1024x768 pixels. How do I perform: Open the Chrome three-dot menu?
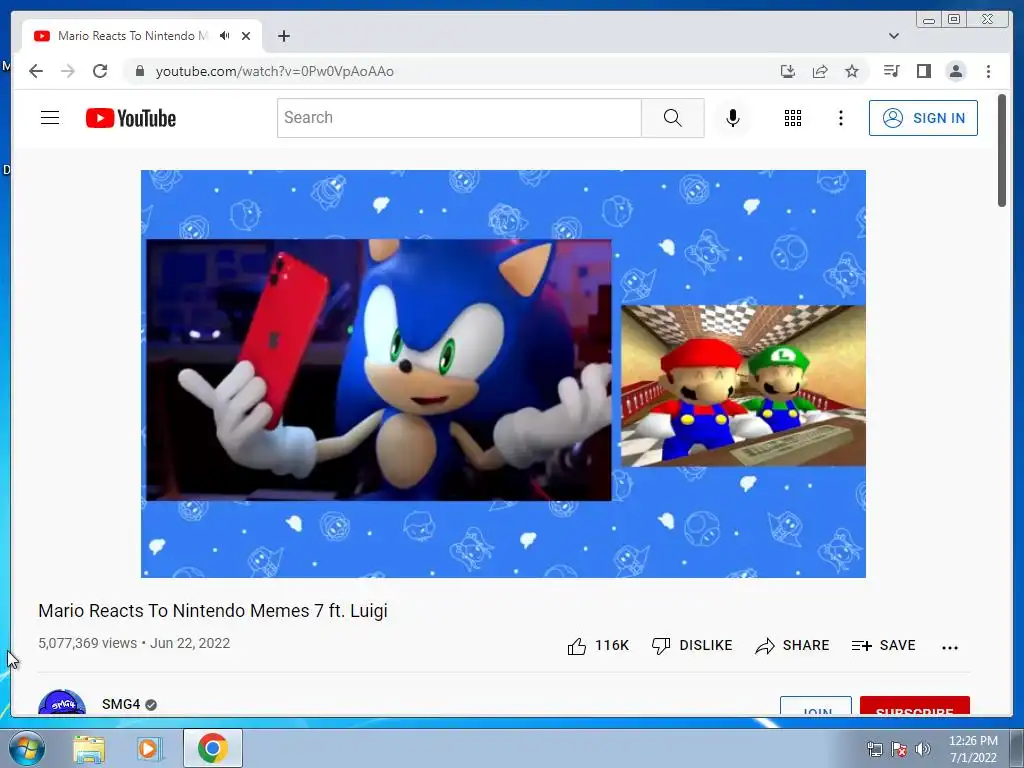point(988,71)
